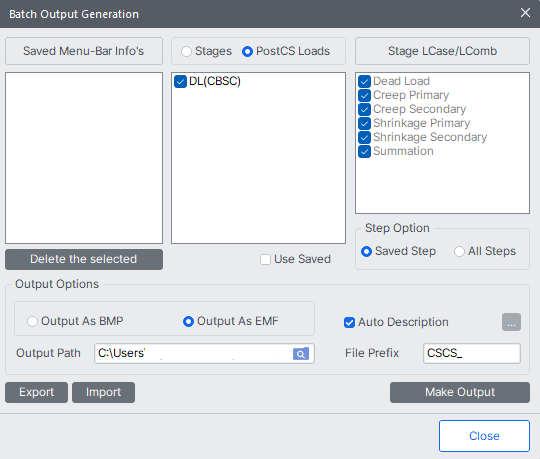Click the Import button

(x=103, y=392)
